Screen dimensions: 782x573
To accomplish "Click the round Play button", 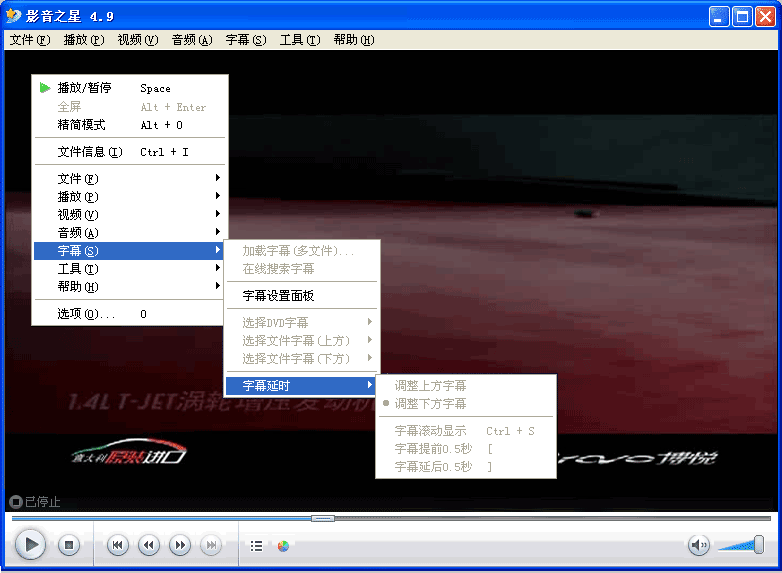I will click(x=30, y=545).
